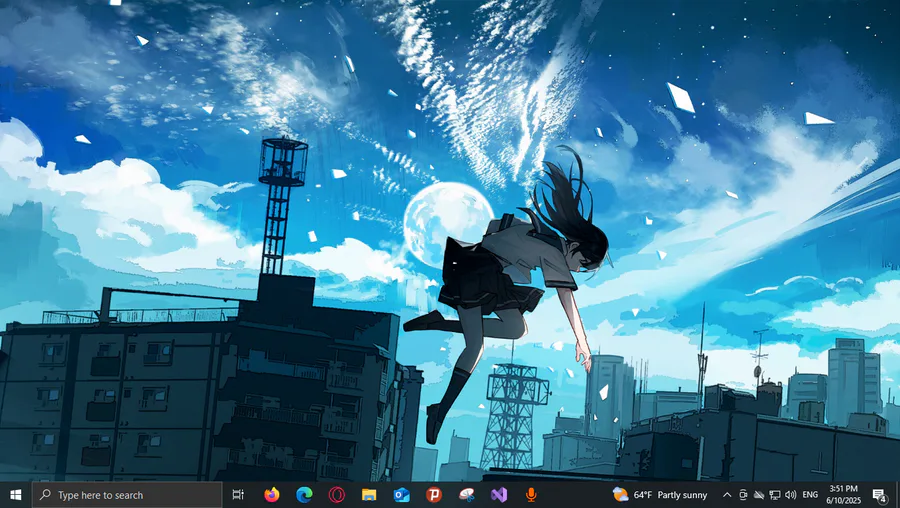Open the OneDrive cloud tray icon
Viewport: 900px width, 508px height.
tap(759, 495)
